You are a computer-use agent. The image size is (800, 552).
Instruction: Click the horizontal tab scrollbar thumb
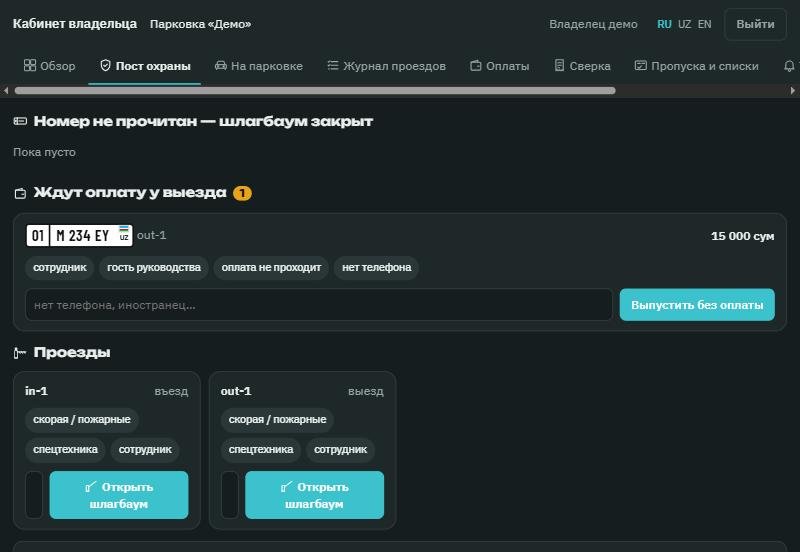coord(315,90)
